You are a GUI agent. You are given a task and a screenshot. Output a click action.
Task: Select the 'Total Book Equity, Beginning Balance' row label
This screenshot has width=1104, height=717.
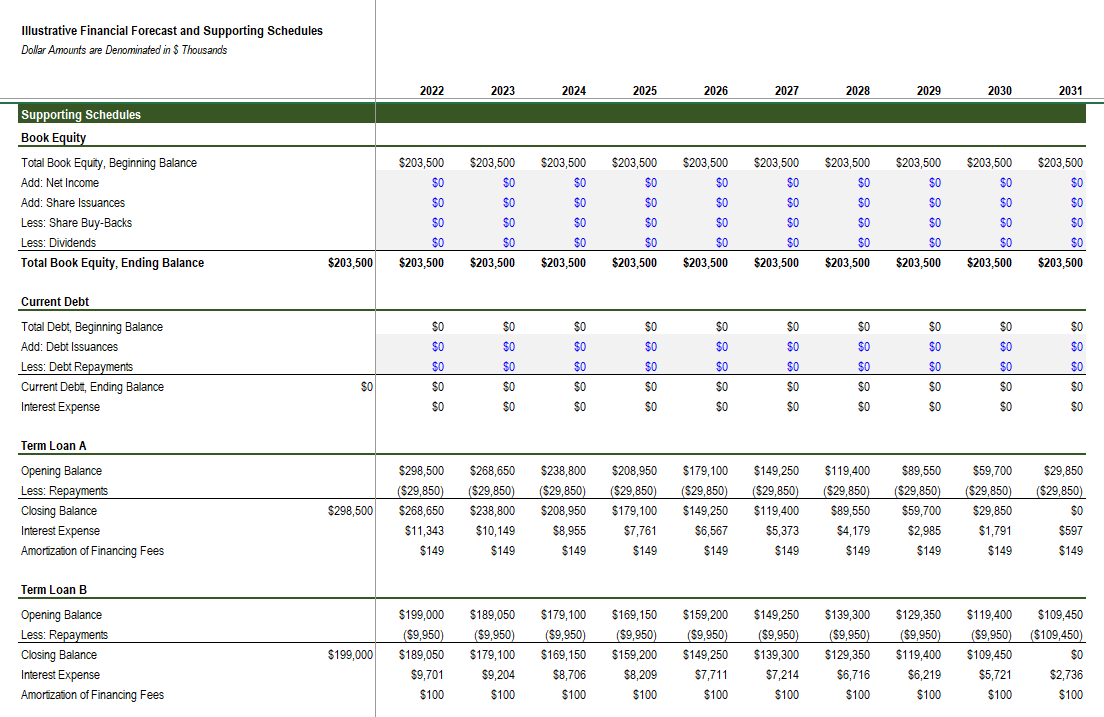[x=108, y=163]
